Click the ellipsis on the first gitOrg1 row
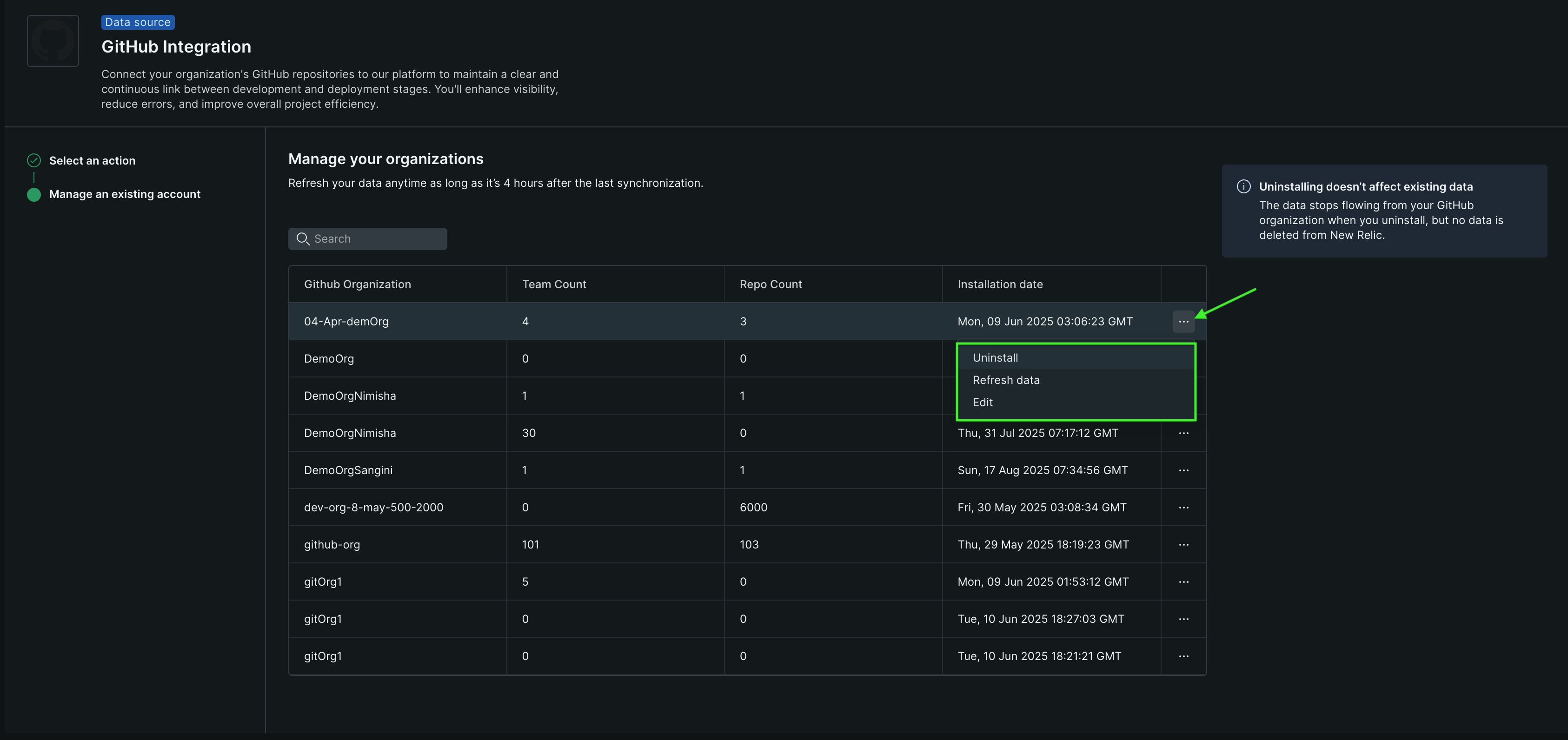 pos(1184,582)
